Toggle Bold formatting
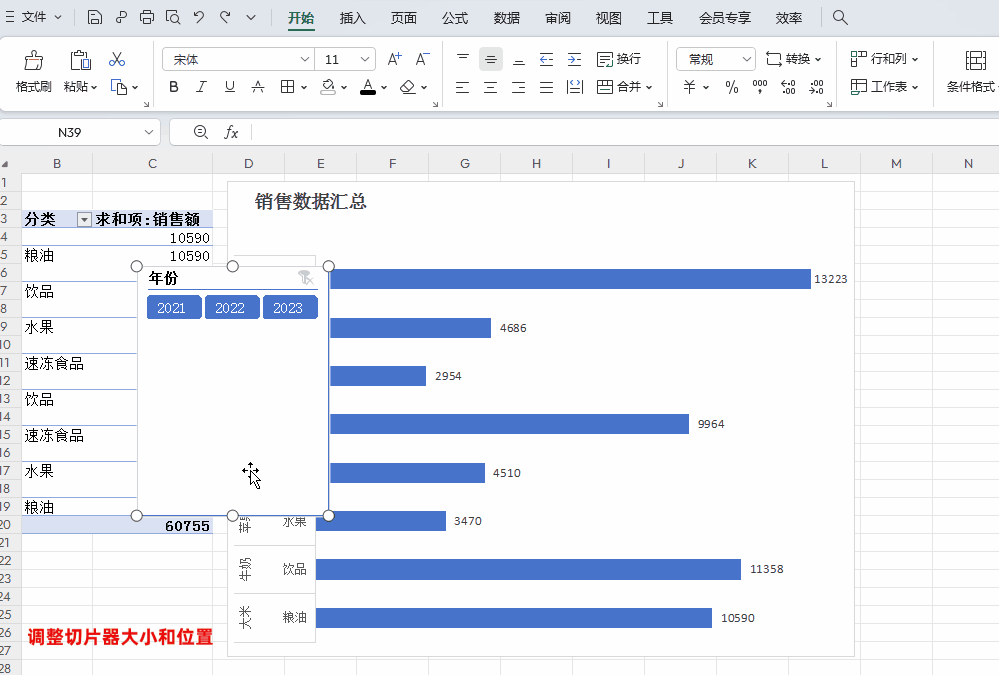The height and width of the screenshot is (675, 999). click(x=174, y=87)
